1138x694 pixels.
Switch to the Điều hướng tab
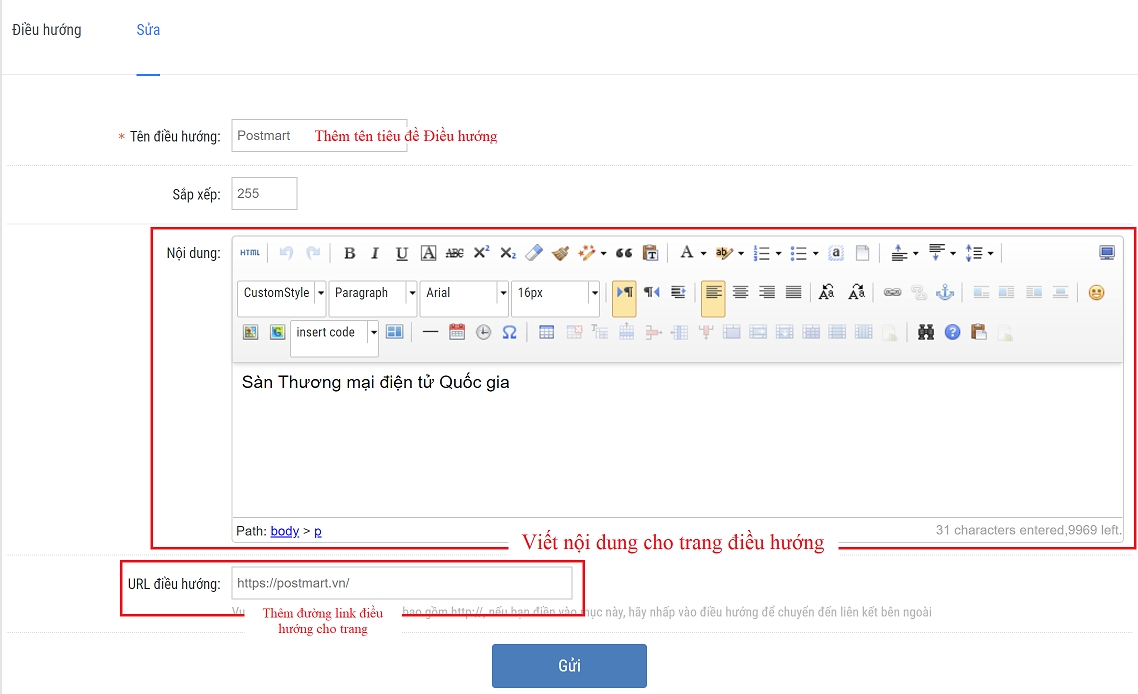coord(47,30)
